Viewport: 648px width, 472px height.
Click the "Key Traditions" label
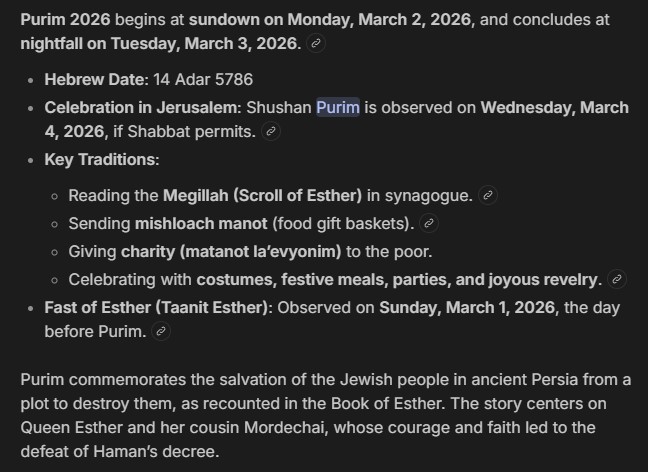point(101,160)
